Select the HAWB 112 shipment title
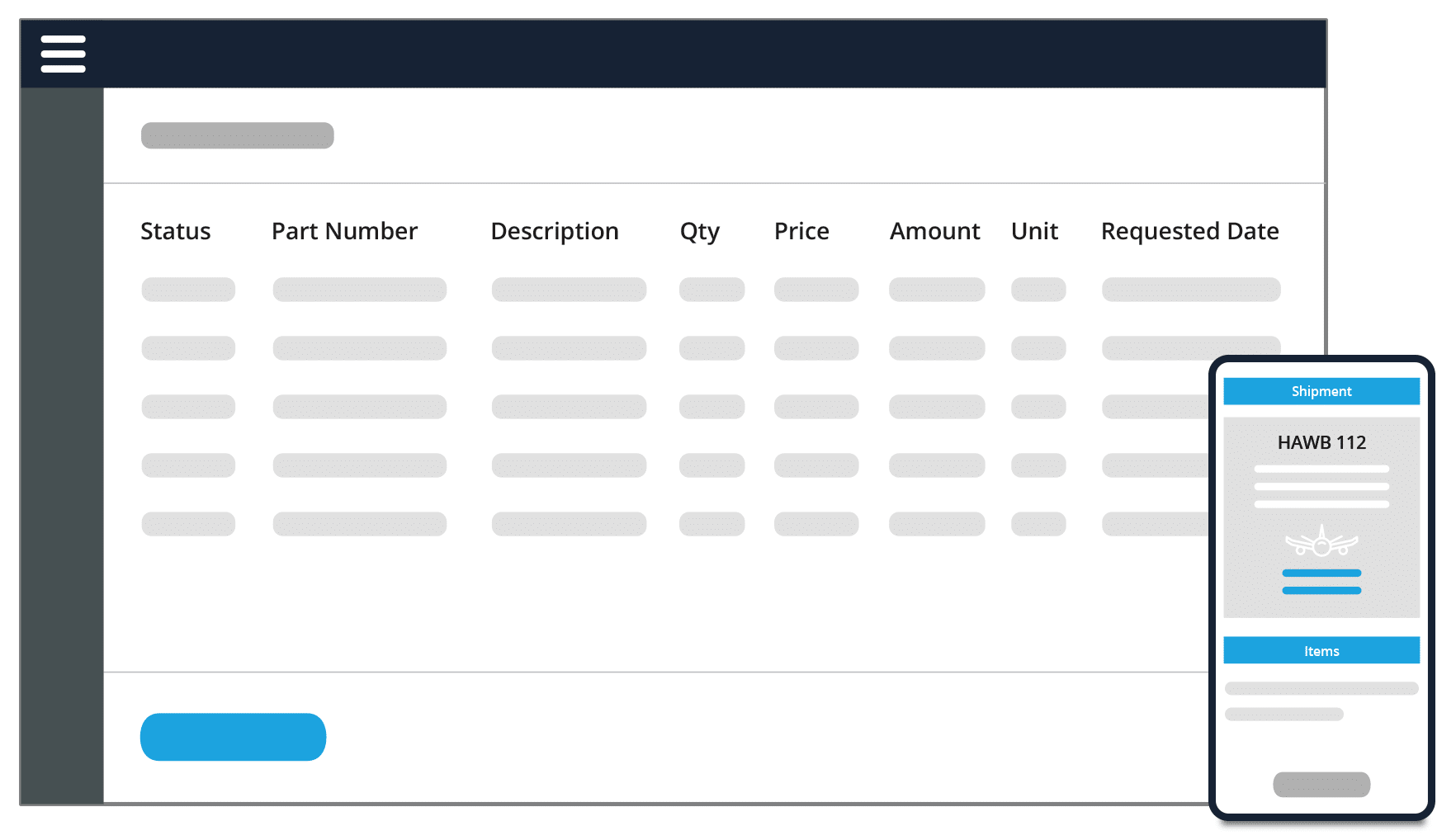Screen dimensions: 1456x840 tap(1321, 442)
